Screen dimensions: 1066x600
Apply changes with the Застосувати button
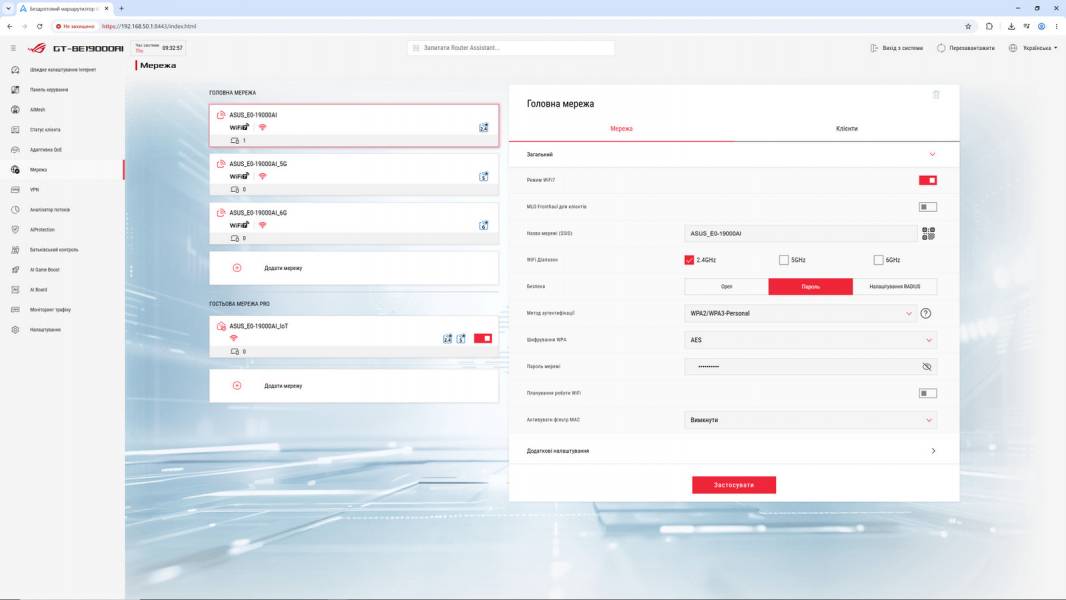[x=734, y=485]
